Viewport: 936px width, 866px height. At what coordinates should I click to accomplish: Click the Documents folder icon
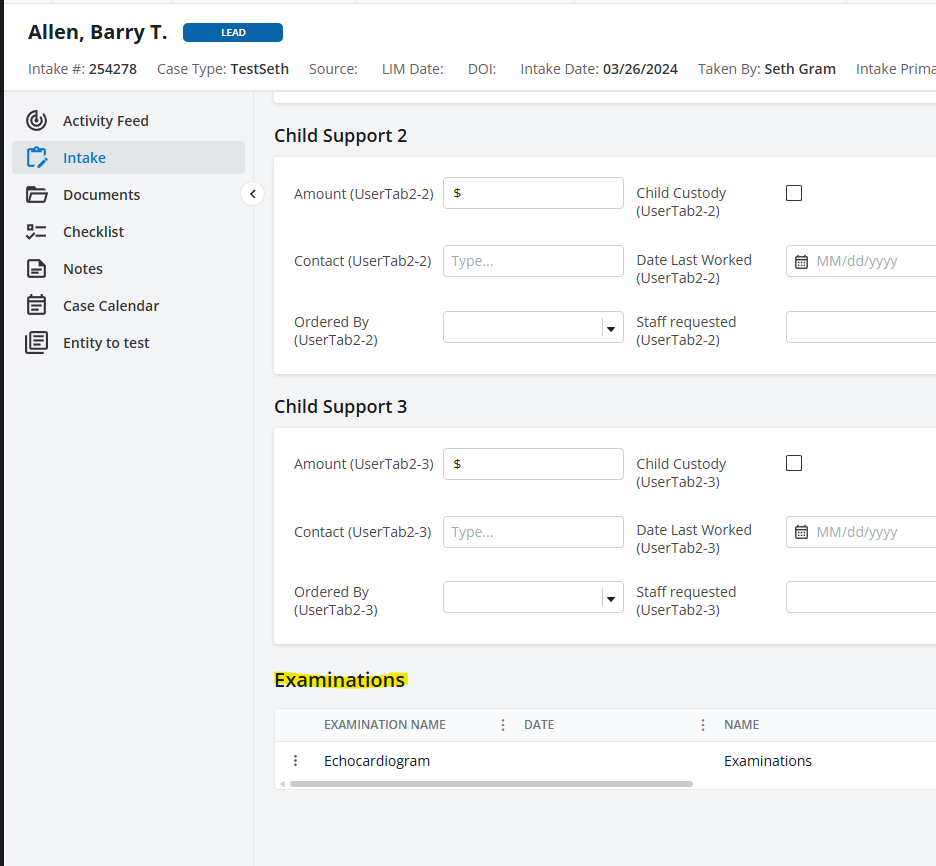[x=36, y=195]
